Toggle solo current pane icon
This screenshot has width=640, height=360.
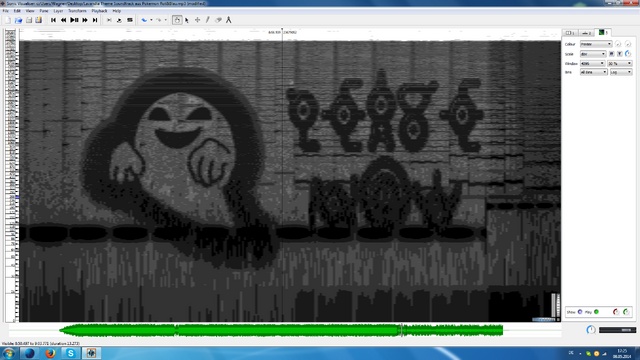tap(130, 20)
